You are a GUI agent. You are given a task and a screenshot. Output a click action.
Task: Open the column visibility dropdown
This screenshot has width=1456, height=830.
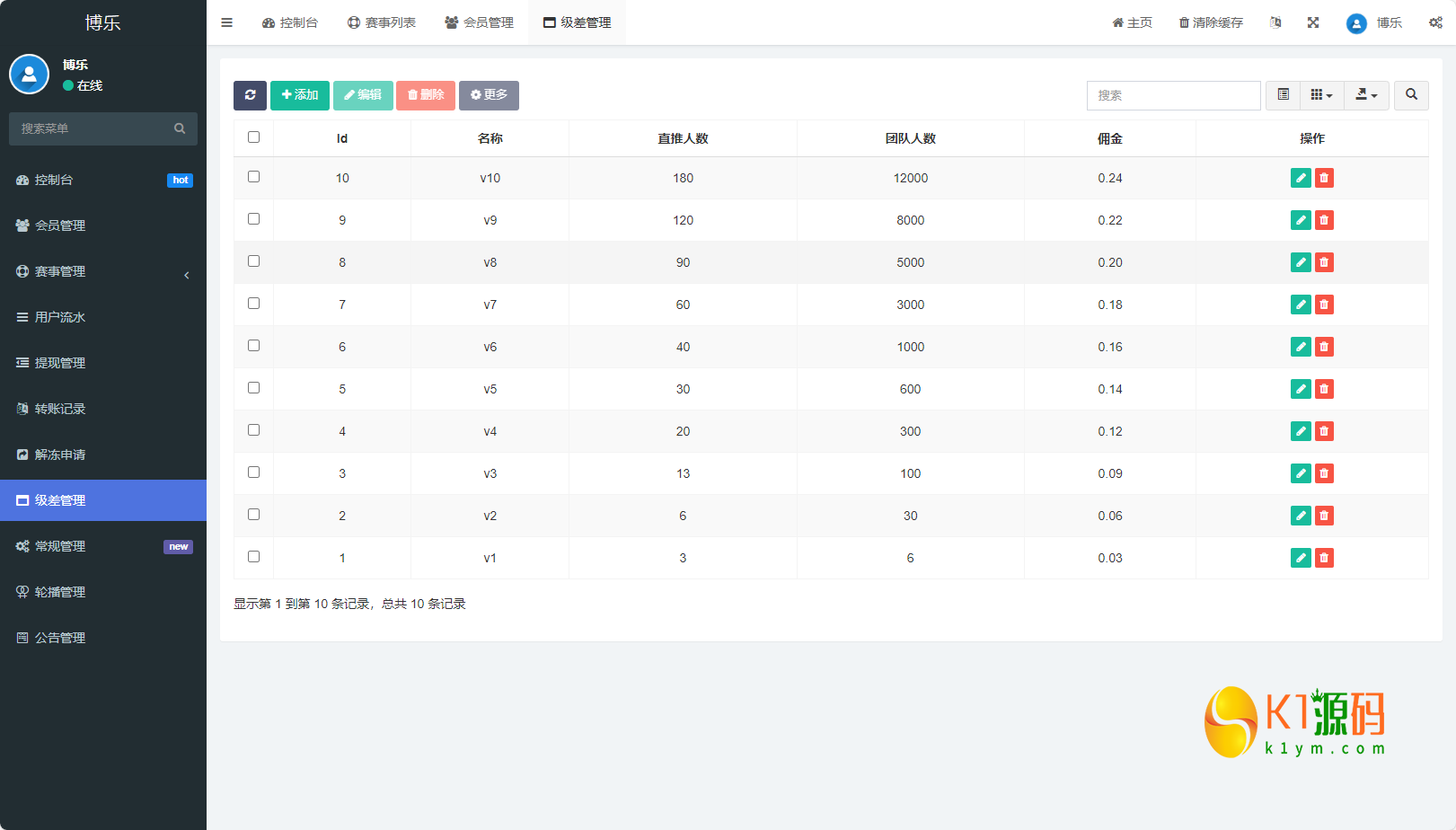pos(1322,95)
